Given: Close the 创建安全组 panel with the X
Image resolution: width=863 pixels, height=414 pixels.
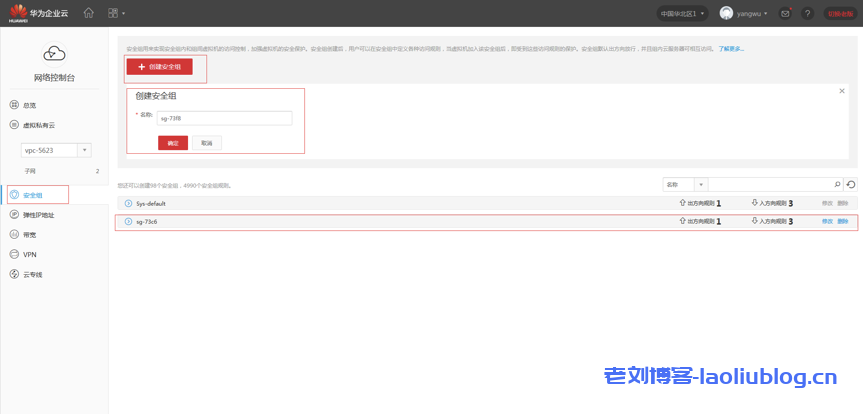Looking at the screenshot, I should pyautogui.click(x=842, y=90).
